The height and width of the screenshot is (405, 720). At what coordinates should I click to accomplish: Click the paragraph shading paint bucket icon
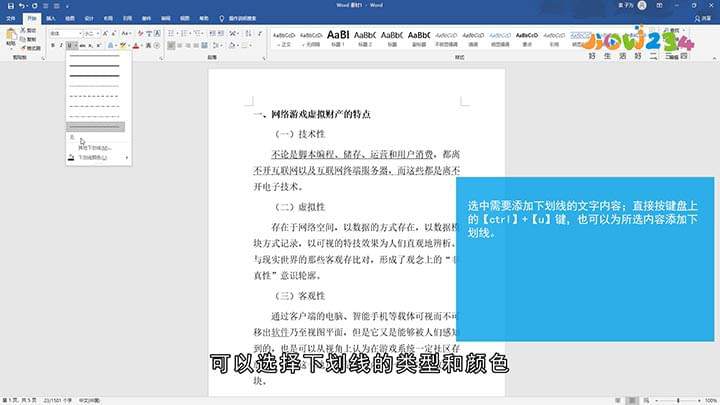tap(232, 45)
